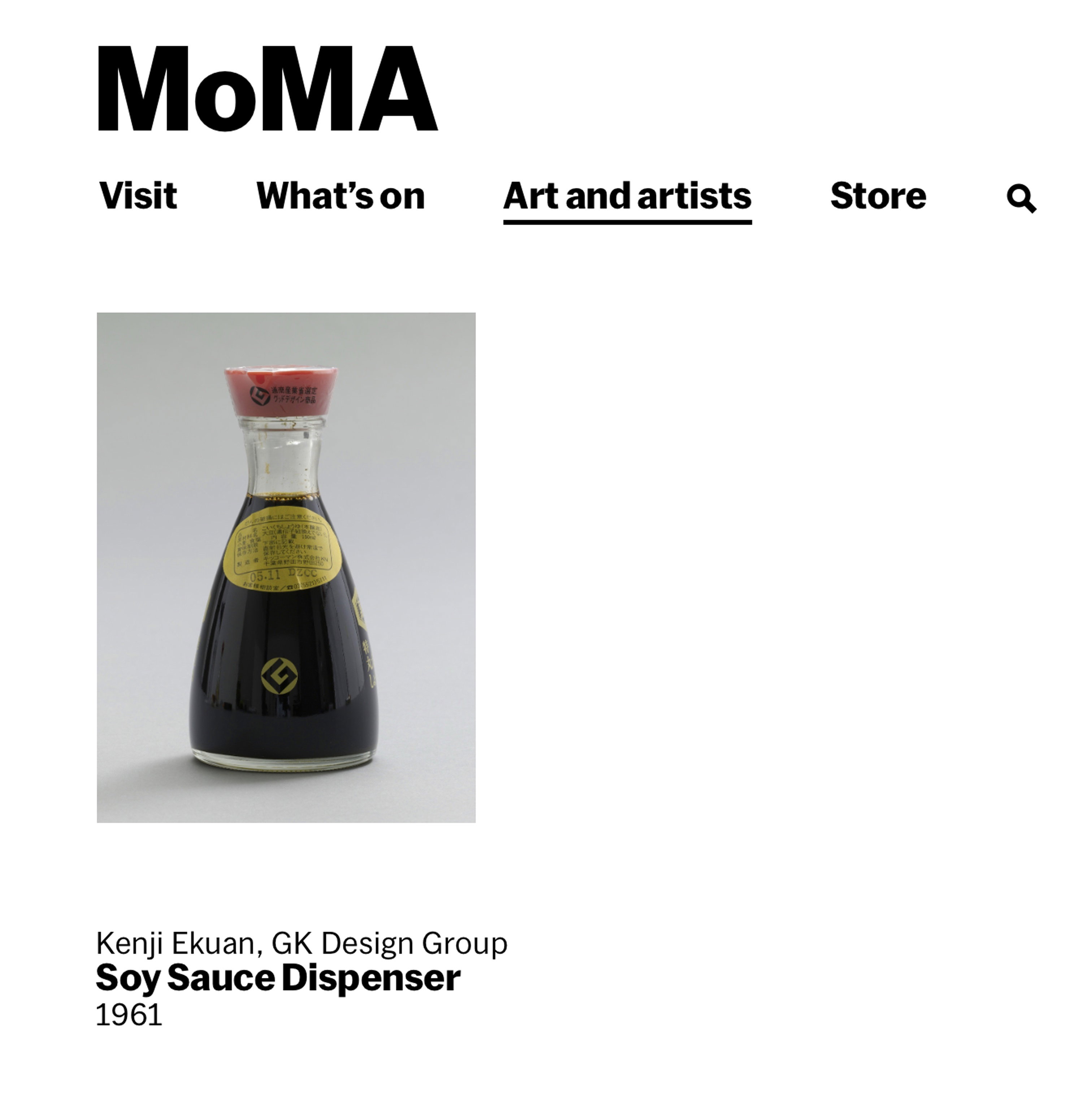Open the Soy Sauce Dispenser title

pyautogui.click(x=278, y=978)
